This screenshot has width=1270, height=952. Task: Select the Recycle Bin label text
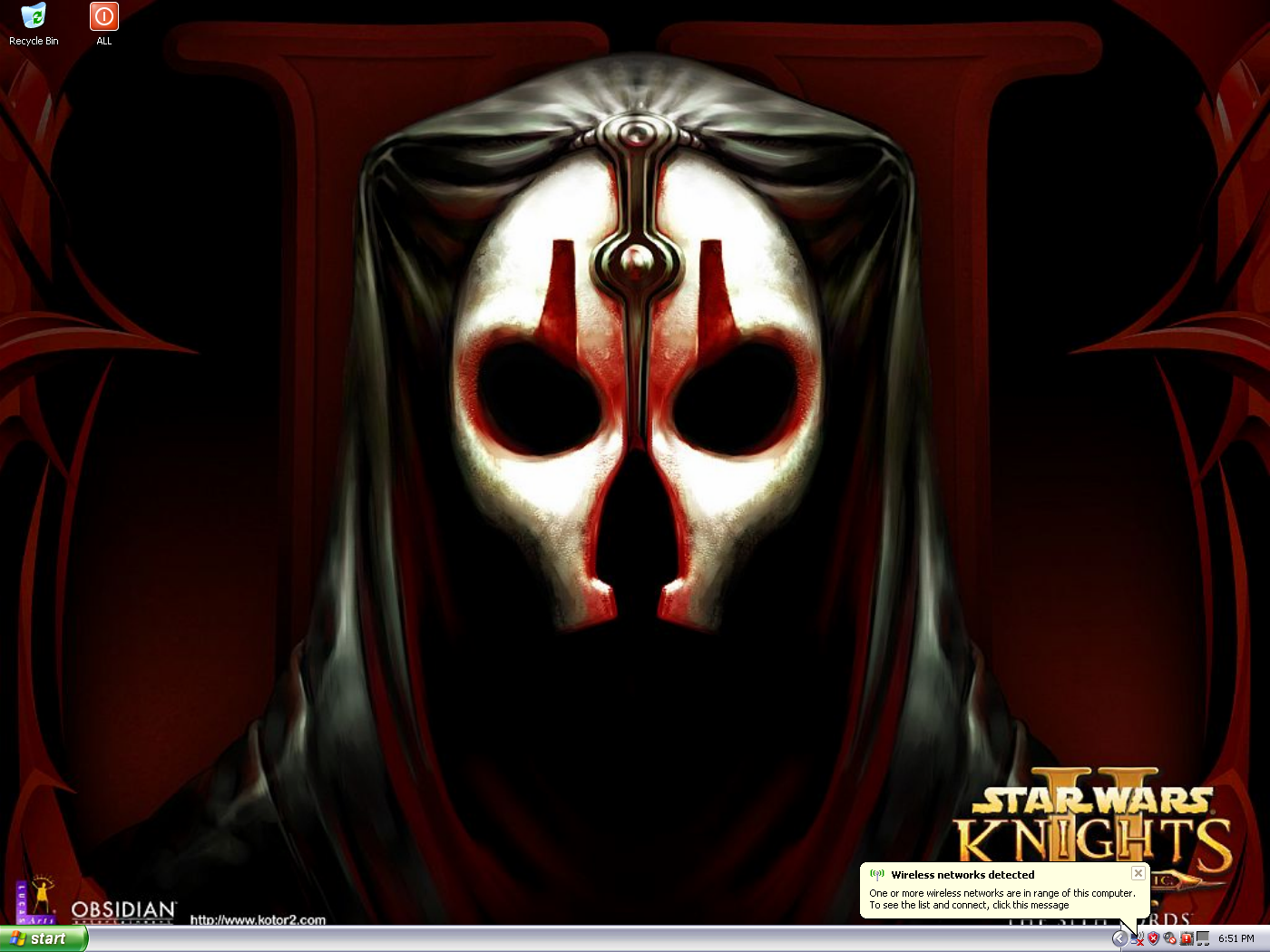[34, 41]
